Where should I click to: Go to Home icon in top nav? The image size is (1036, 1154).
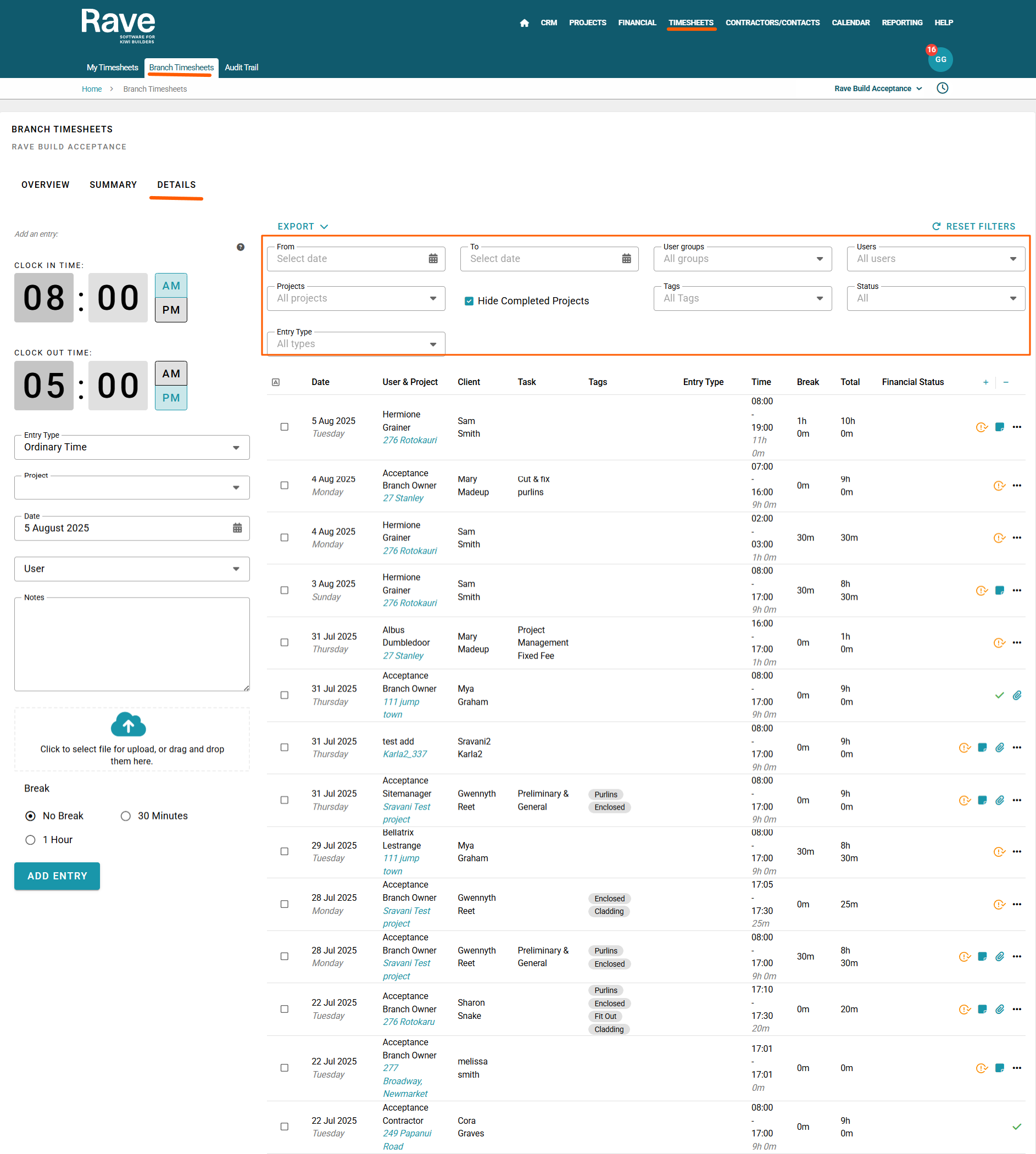524,23
